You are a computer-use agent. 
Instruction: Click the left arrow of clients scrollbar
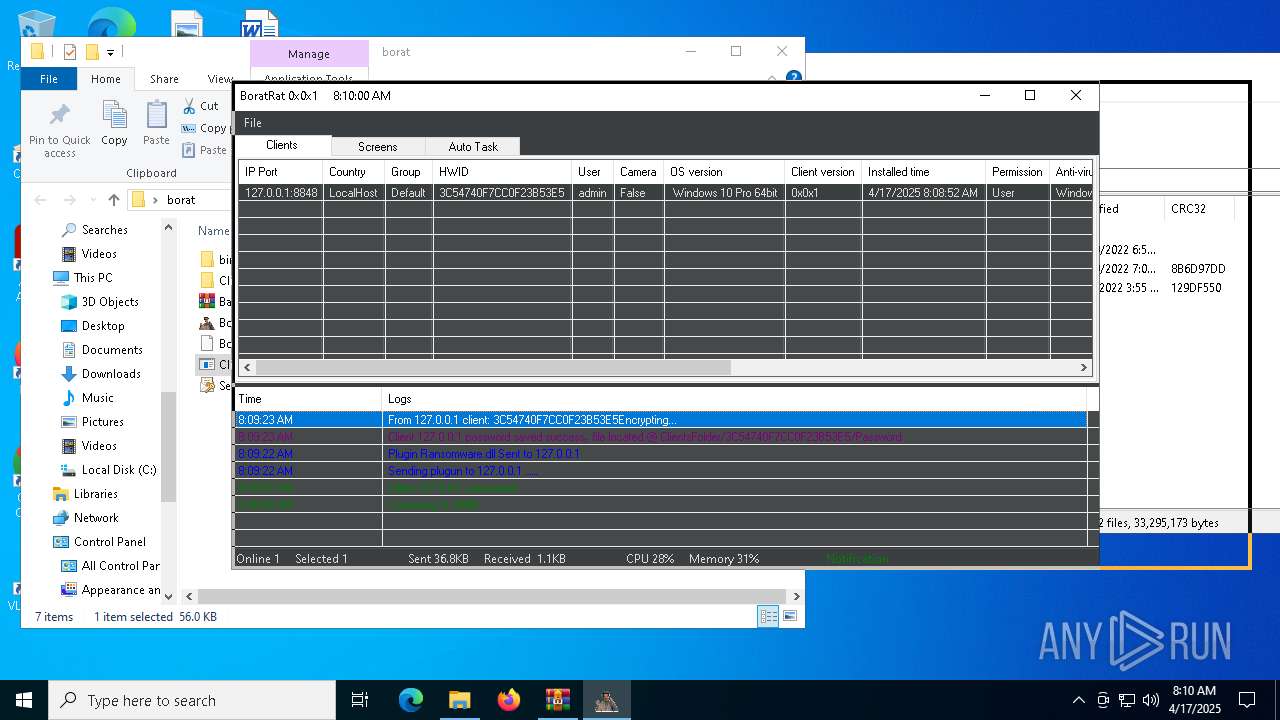pyautogui.click(x=247, y=367)
